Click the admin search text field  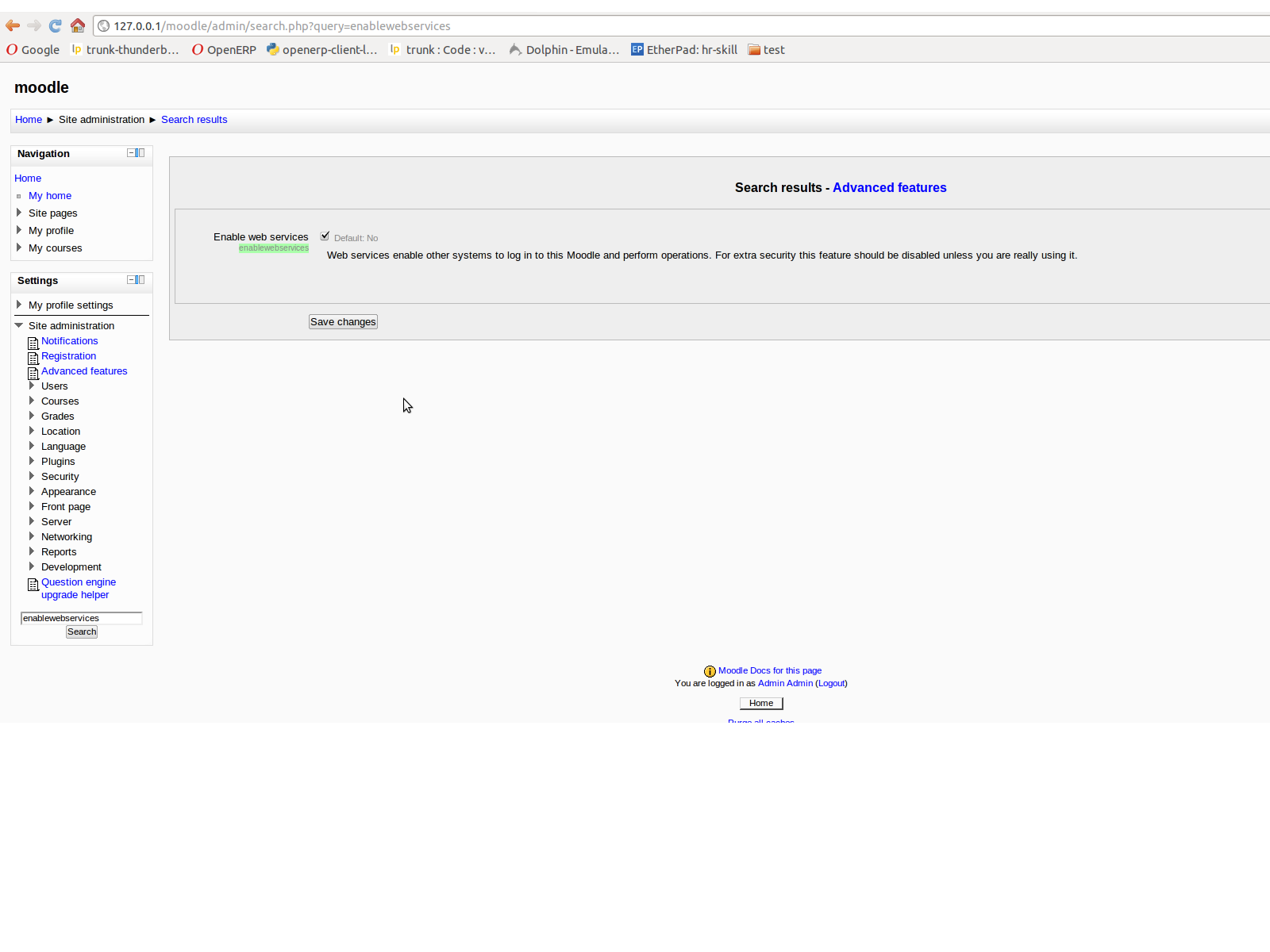click(81, 618)
